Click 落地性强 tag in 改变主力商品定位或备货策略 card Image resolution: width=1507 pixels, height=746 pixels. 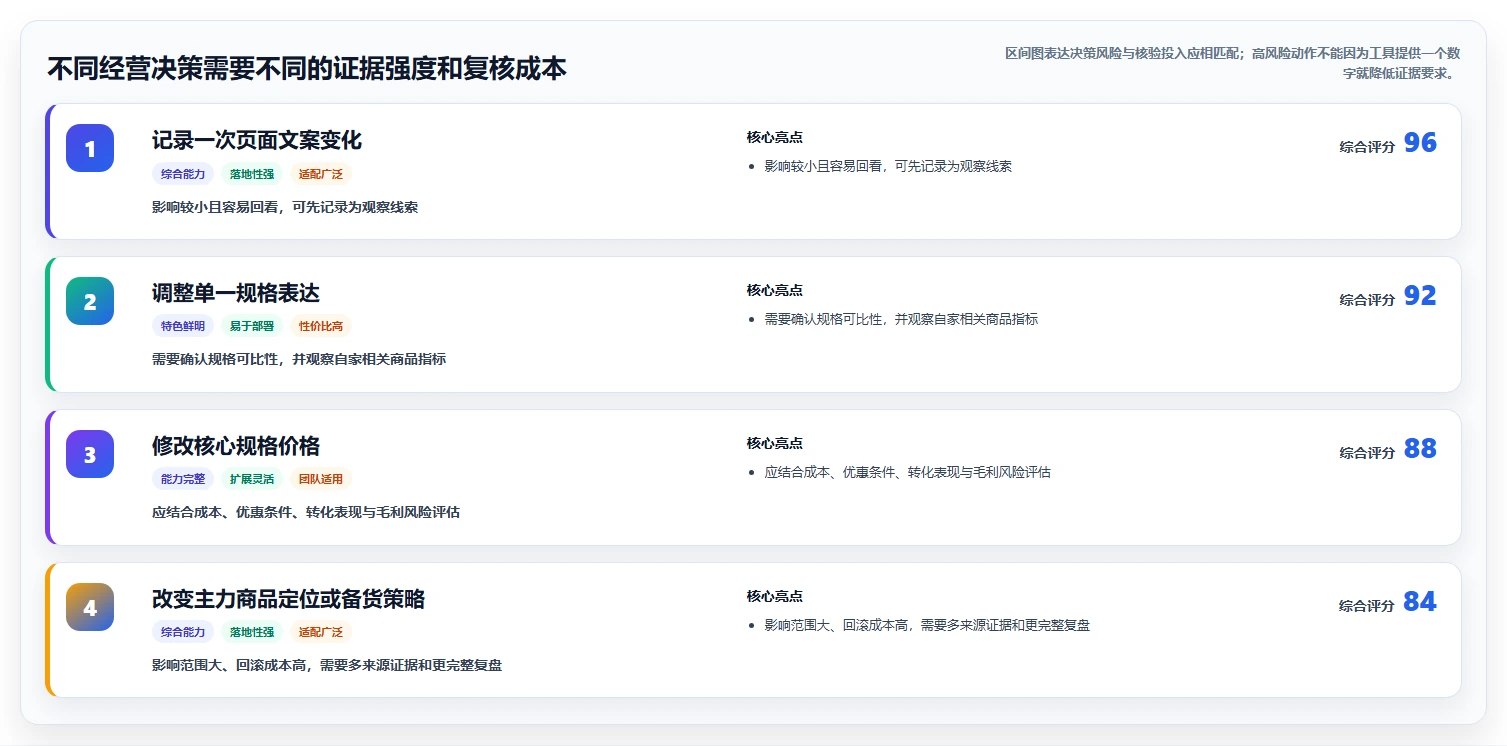click(252, 632)
